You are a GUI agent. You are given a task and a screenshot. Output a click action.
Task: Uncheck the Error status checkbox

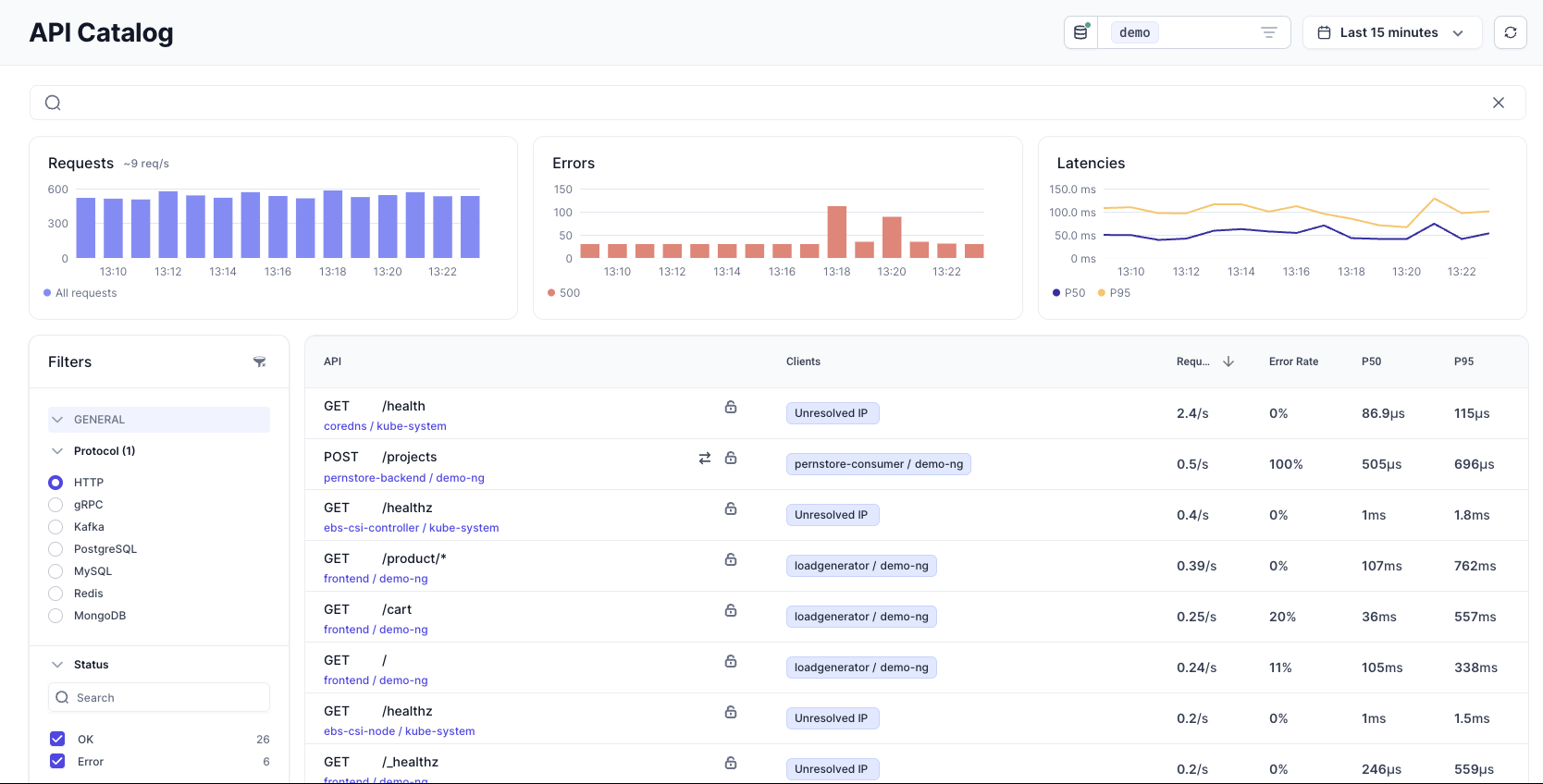57,761
